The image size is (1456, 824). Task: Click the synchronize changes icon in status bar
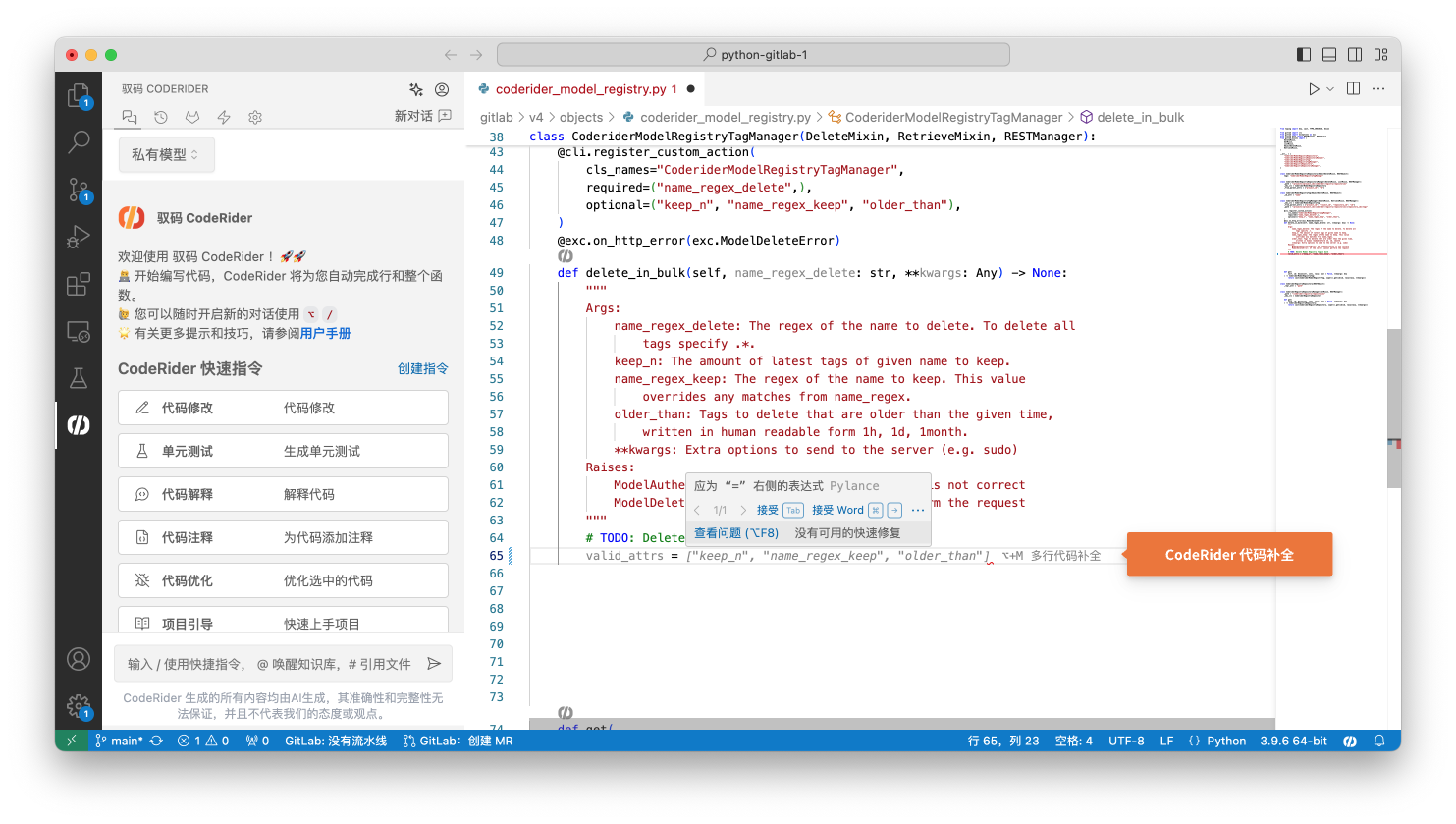pos(156,742)
